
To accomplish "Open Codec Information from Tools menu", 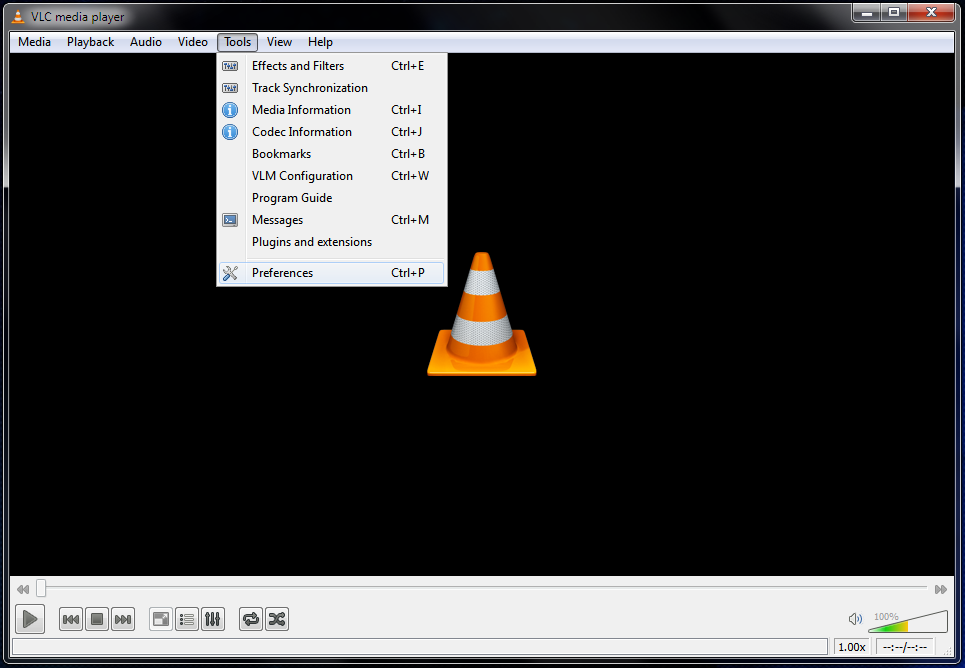I will click(332, 132).
